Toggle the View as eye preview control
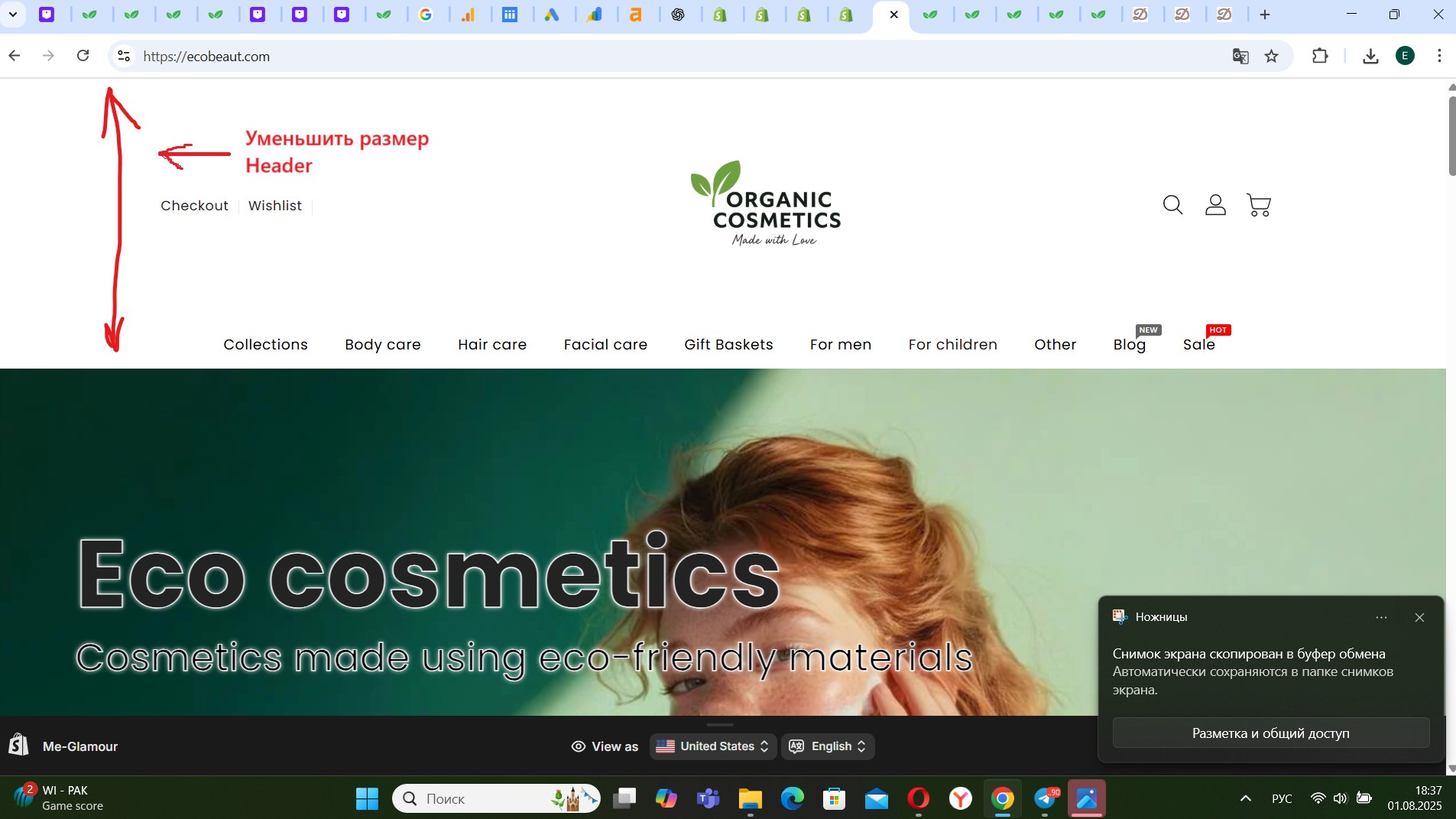This screenshot has width=1456, height=819. tap(605, 746)
